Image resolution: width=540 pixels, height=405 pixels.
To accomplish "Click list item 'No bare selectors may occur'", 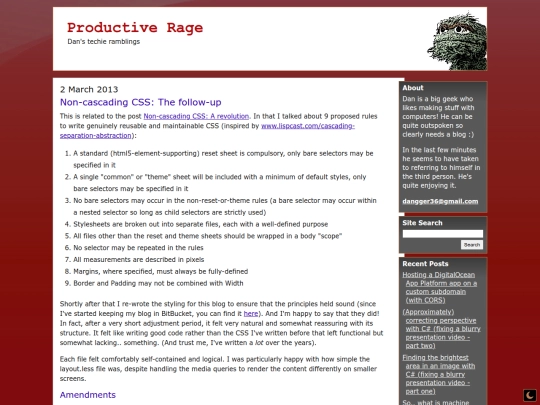I will 225,206.
